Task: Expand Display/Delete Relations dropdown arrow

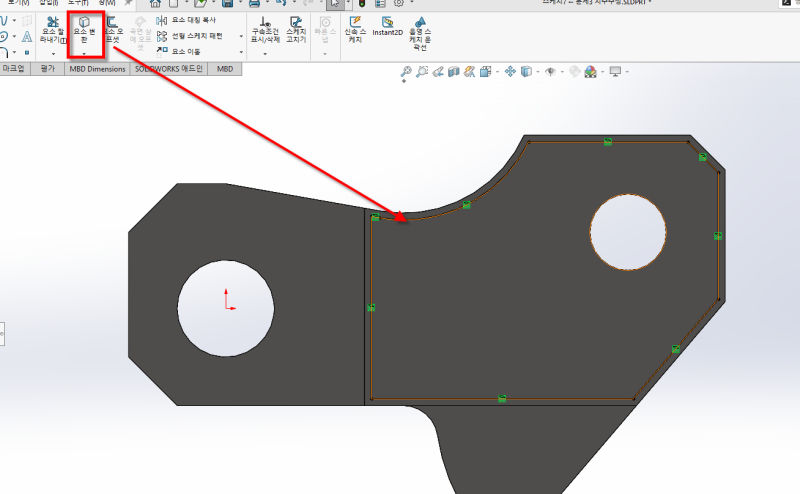Action: point(265,54)
